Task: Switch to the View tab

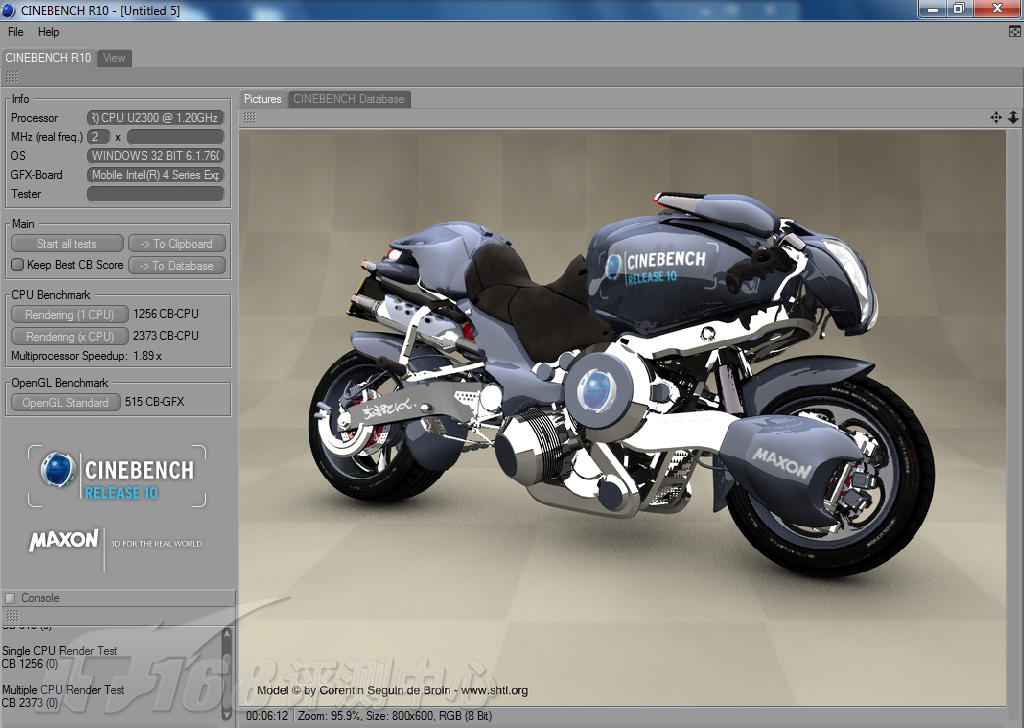Action: [x=114, y=58]
